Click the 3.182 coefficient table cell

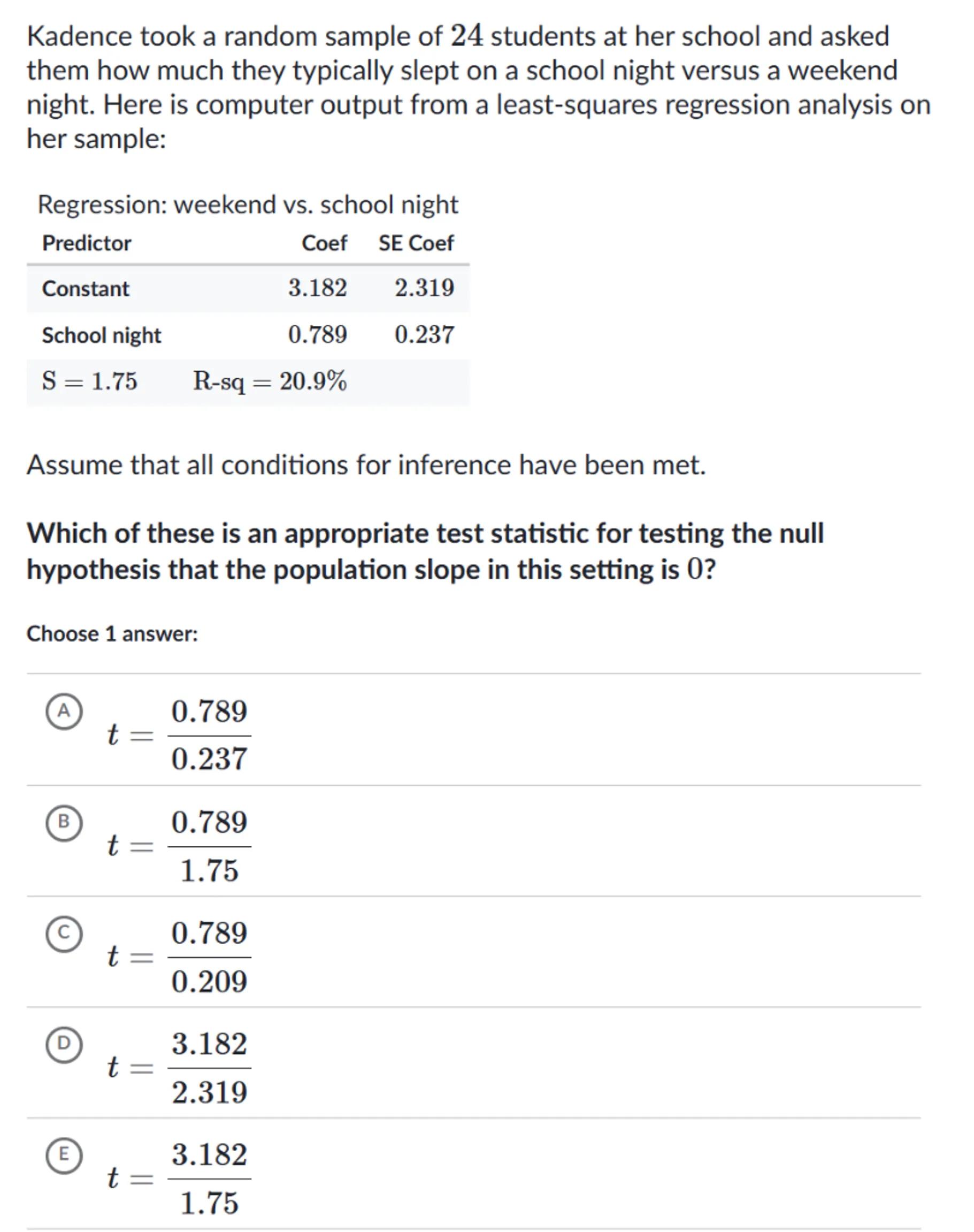tap(317, 288)
